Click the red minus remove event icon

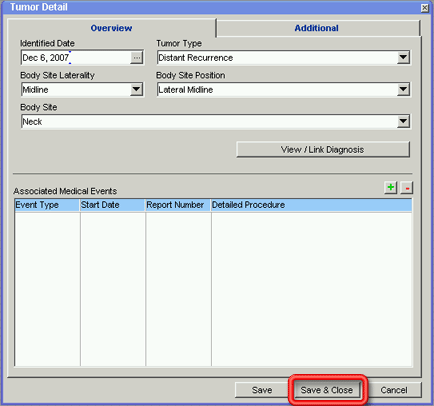pyautogui.click(x=407, y=187)
